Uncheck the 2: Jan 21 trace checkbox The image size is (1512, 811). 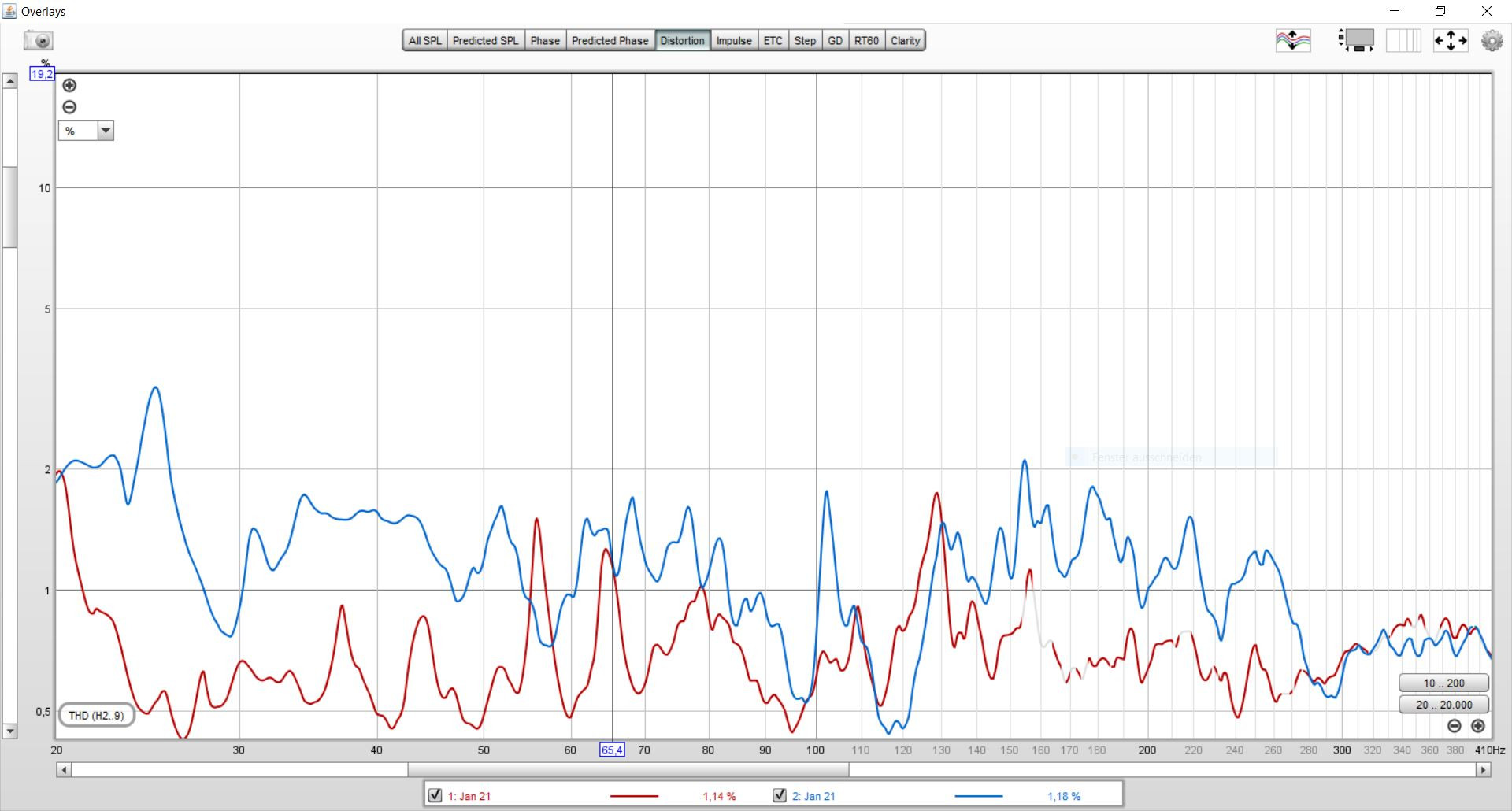point(780,795)
